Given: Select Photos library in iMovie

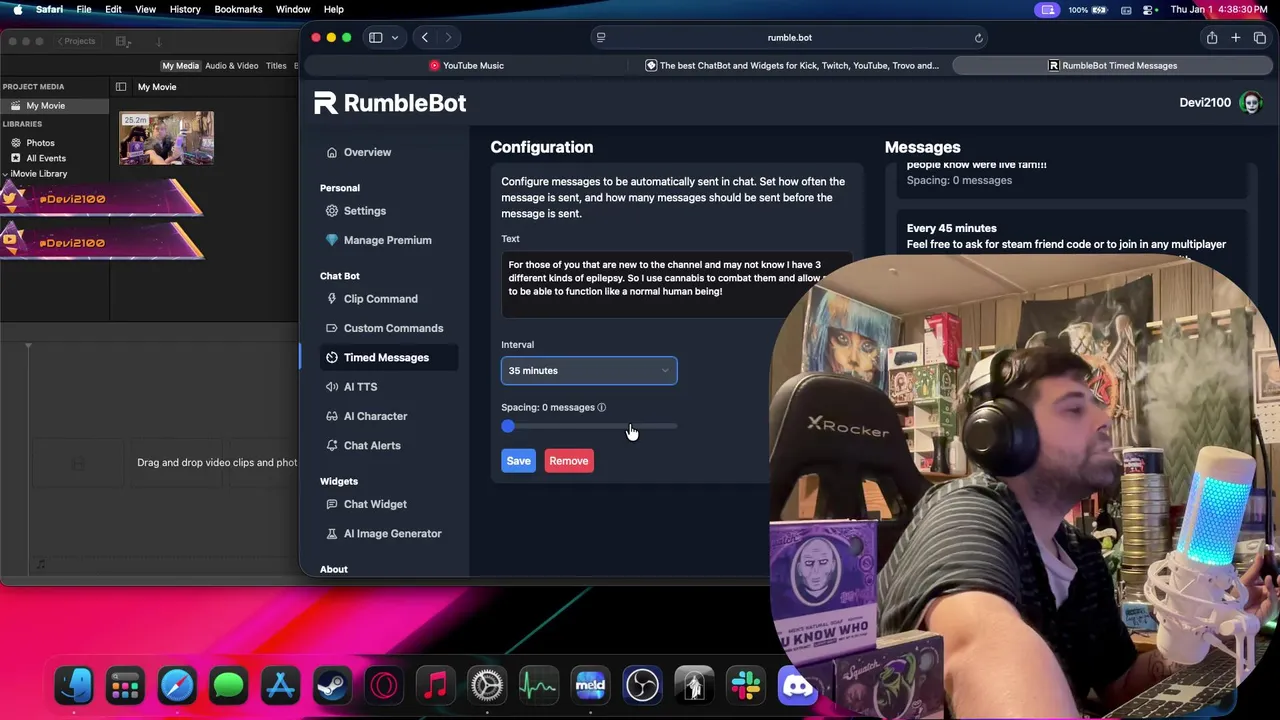Looking at the screenshot, I should [40, 143].
